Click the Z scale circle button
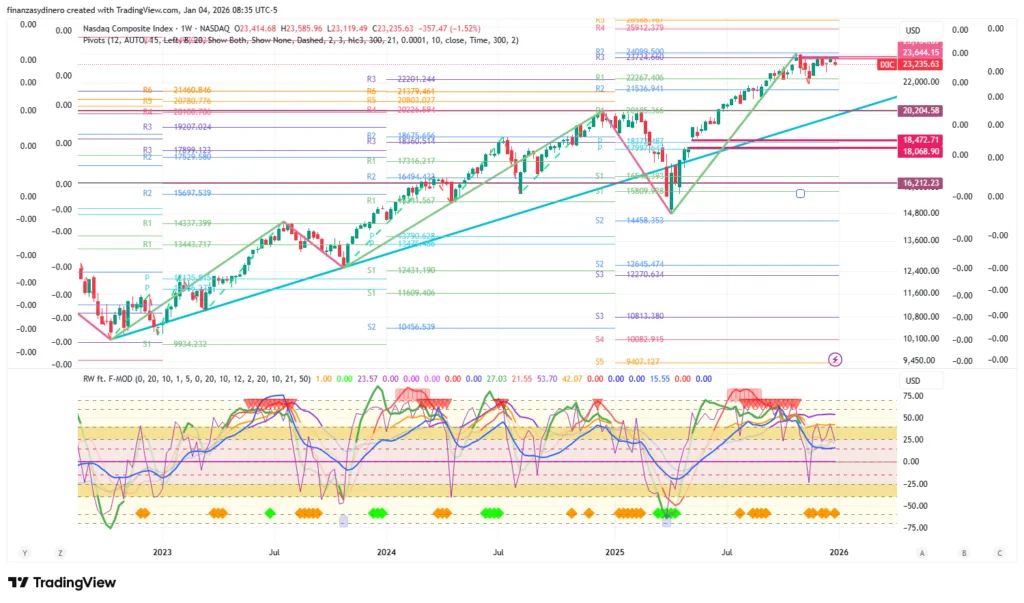 tap(61, 551)
